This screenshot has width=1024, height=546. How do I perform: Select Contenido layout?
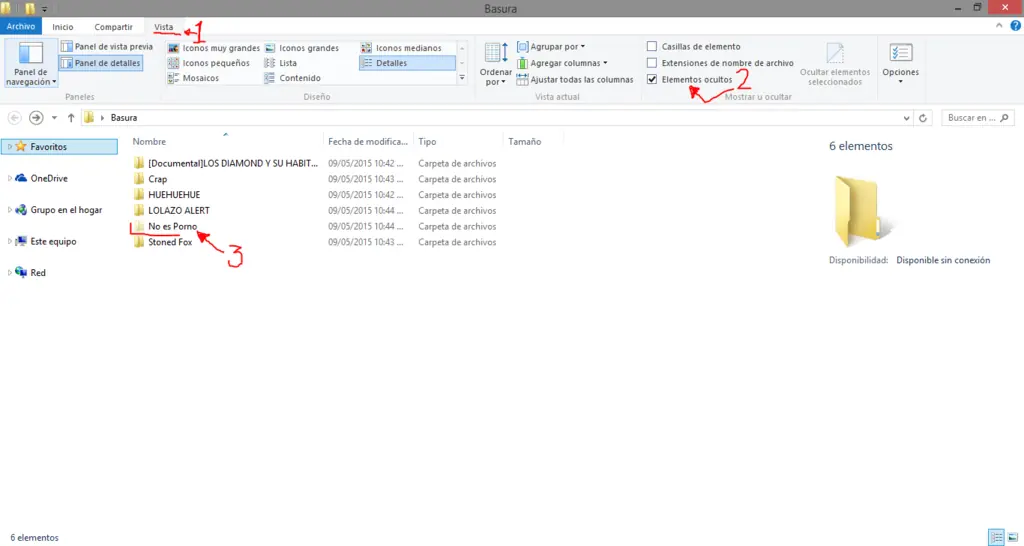(x=293, y=78)
